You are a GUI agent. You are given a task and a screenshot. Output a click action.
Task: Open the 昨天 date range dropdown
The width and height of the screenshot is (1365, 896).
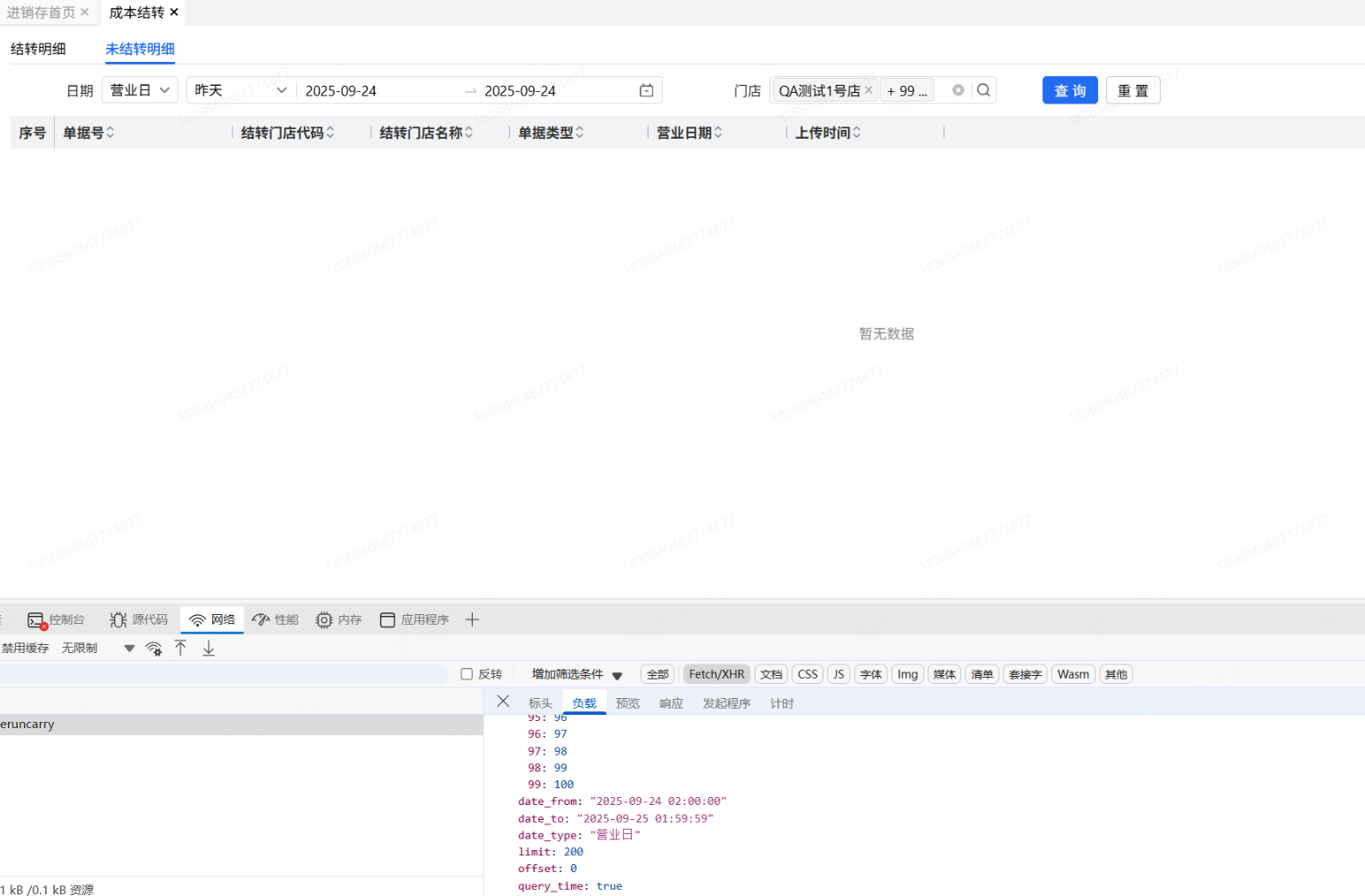click(x=241, y=90)
